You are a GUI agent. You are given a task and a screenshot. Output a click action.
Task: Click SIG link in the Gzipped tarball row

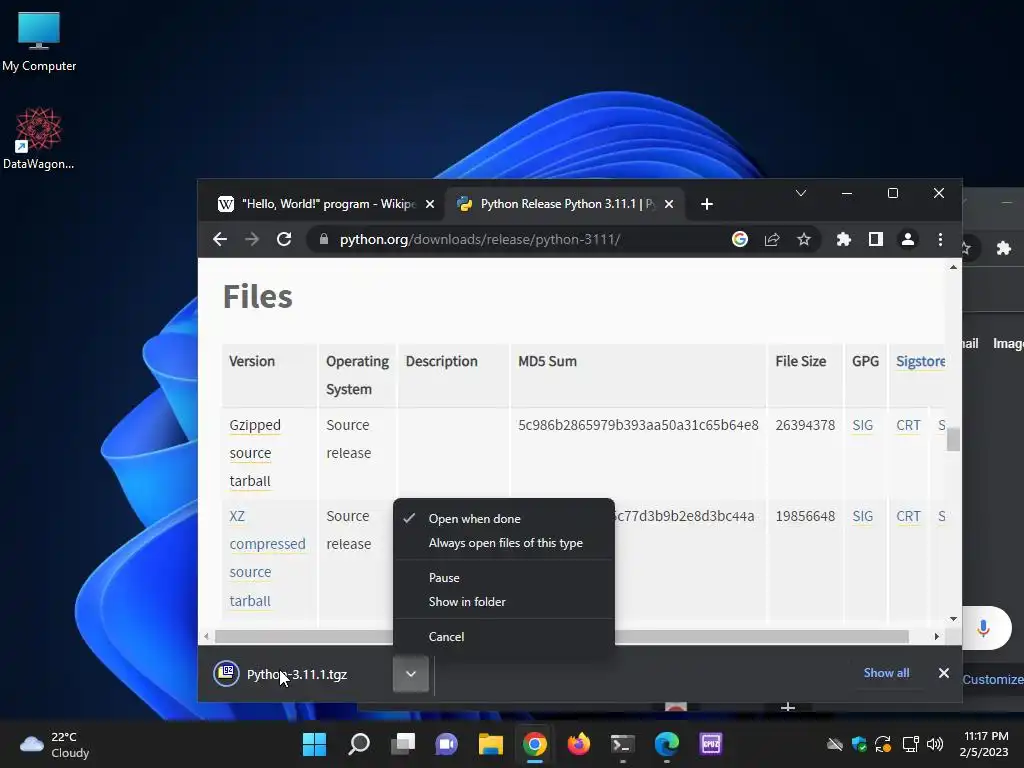863,425
